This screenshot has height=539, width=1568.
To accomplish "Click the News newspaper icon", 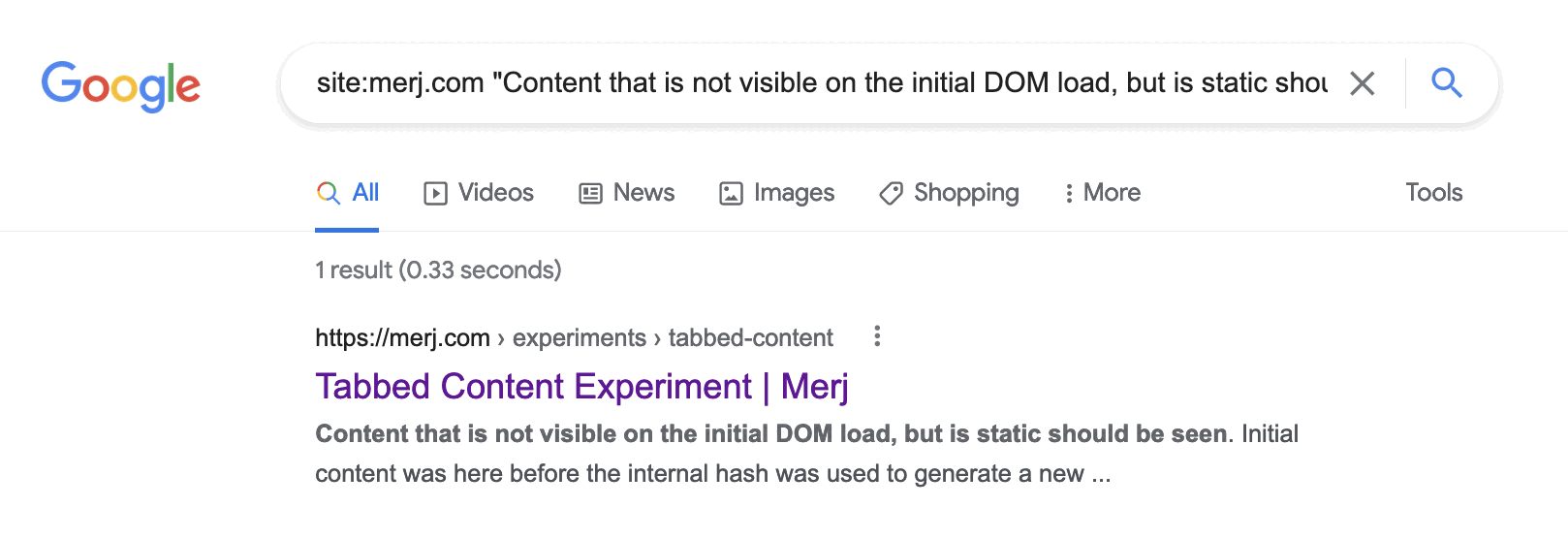I will [590, 194].
